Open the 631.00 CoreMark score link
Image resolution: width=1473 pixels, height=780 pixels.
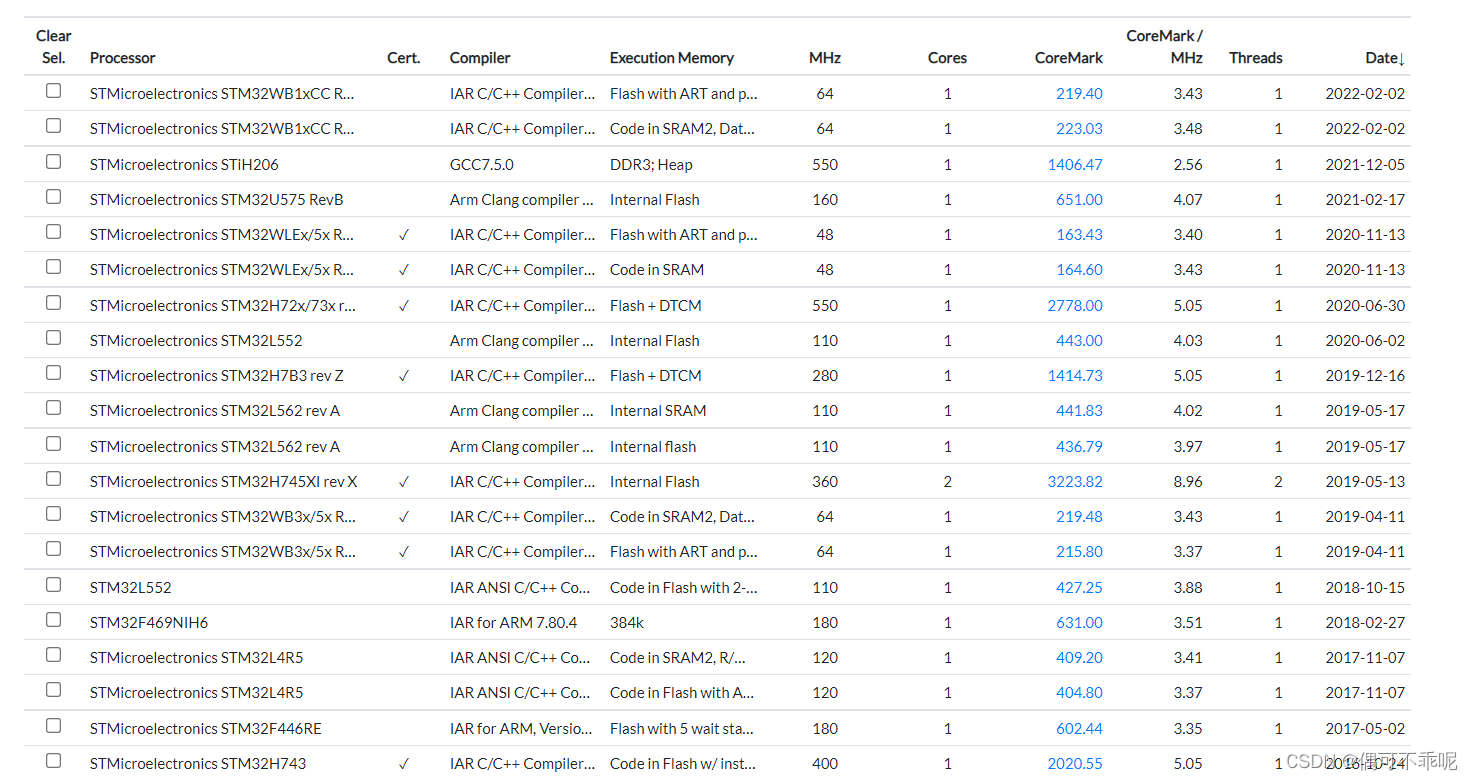coord(1079,623)
